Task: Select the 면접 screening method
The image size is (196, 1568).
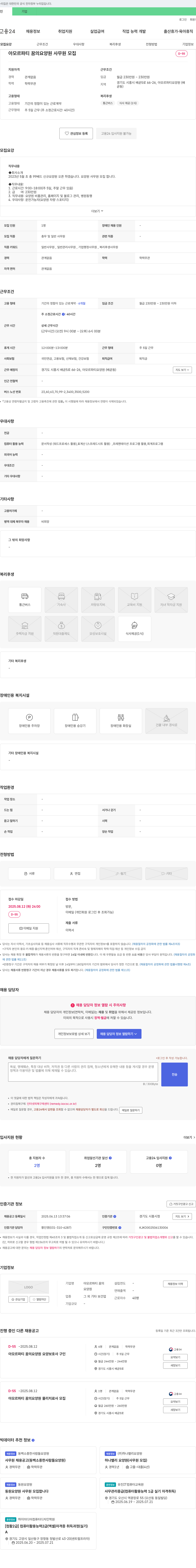Action: (x=75, y=873)
